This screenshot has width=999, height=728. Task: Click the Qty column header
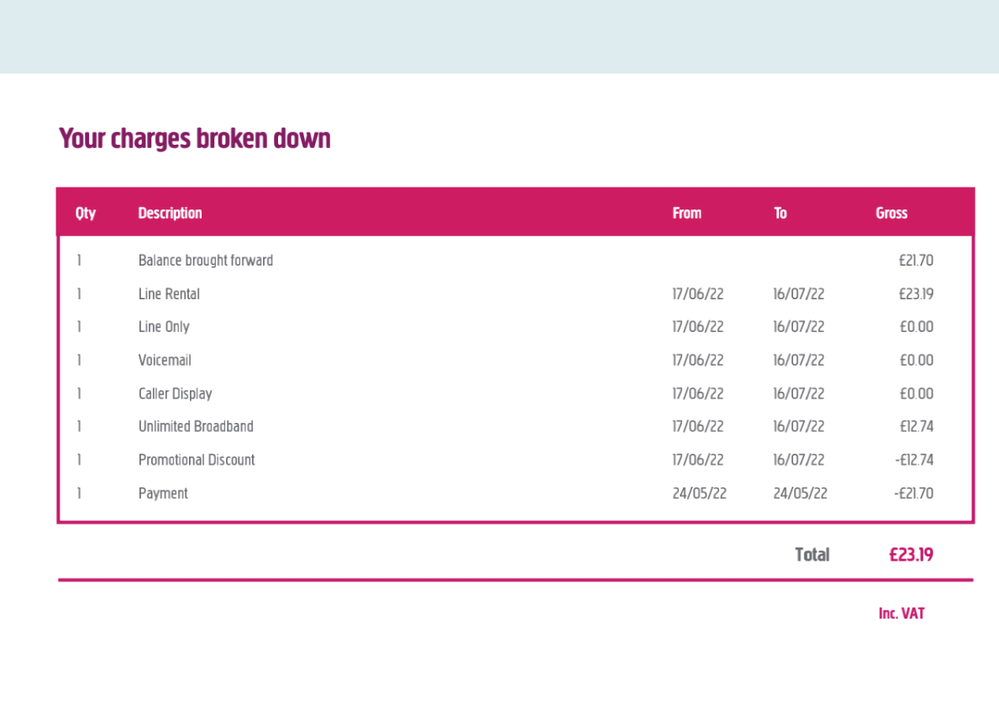[86, 213]
